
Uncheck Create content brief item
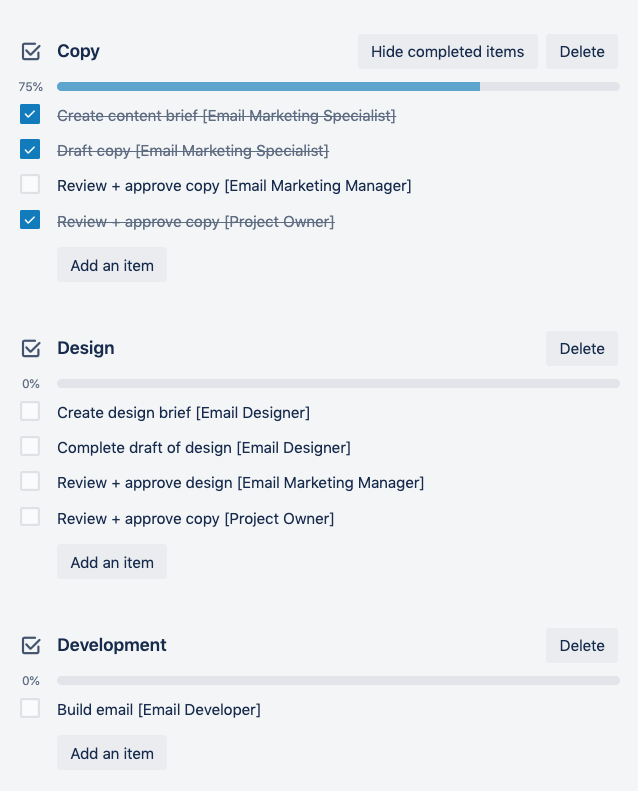[x=30, y=115]
